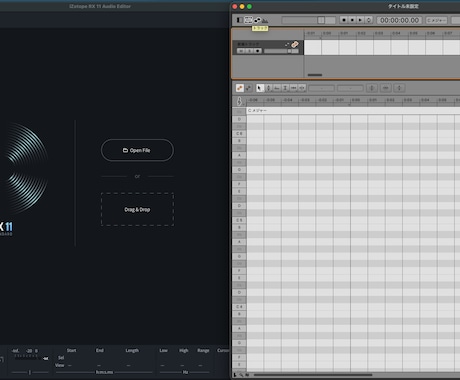Image resolution: width=460 pixels, height=380 pixels.
Task: Toggle the track mute button
Action: coord(241,51)
